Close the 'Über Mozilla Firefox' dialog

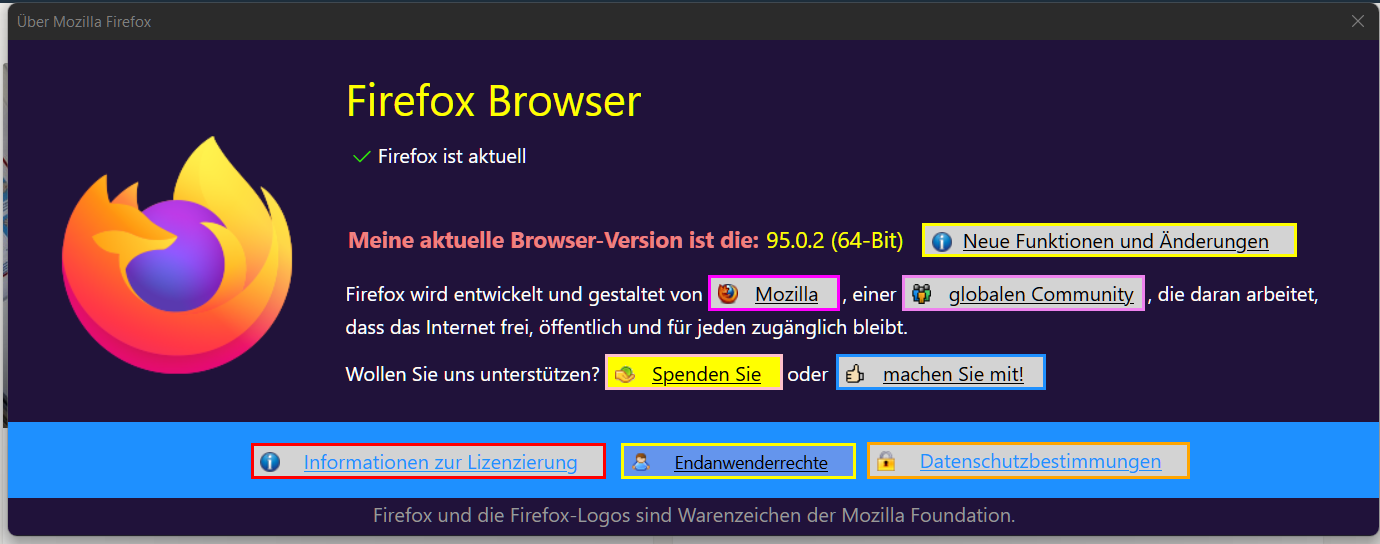coord(1357,21)
